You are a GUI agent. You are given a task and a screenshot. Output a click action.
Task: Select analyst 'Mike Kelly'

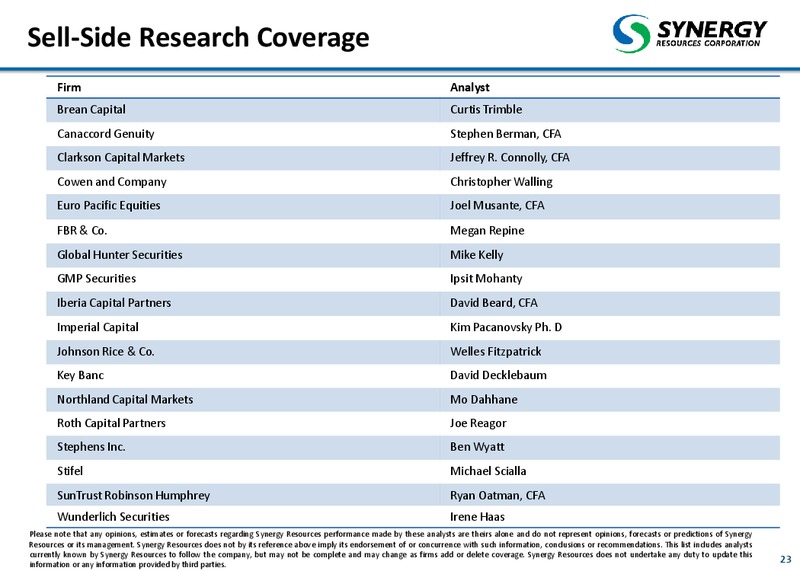tap(477, 255)
